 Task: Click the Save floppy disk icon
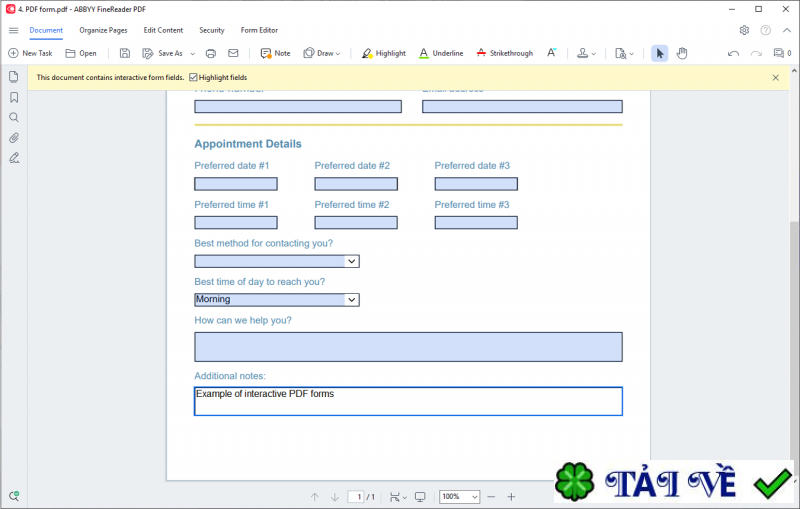click(x=124, y=53)
